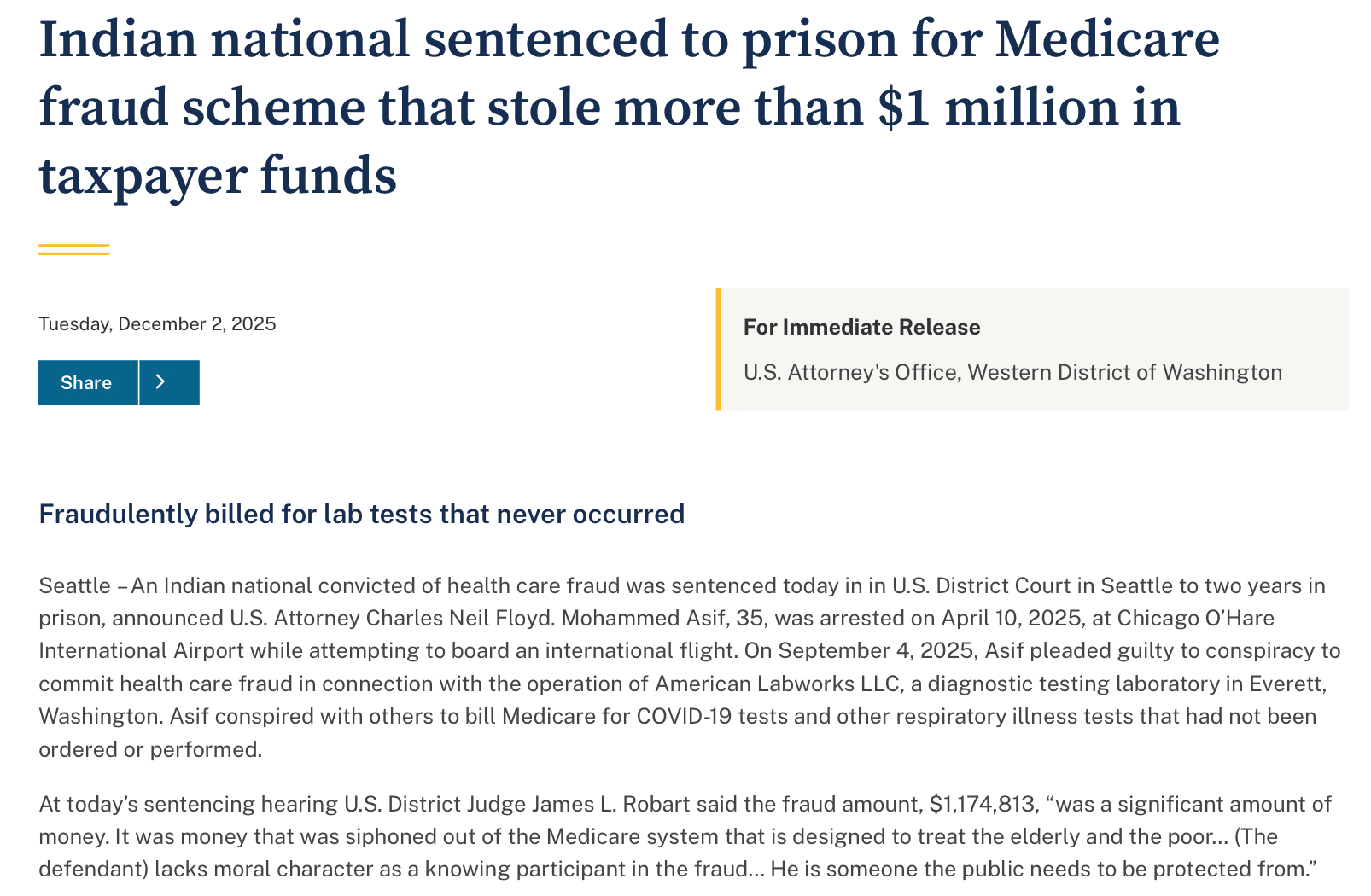Screen dimensions: 1371x896
Task: Click the yellow vertical bar beside the release box
Action: pos(719,349)
